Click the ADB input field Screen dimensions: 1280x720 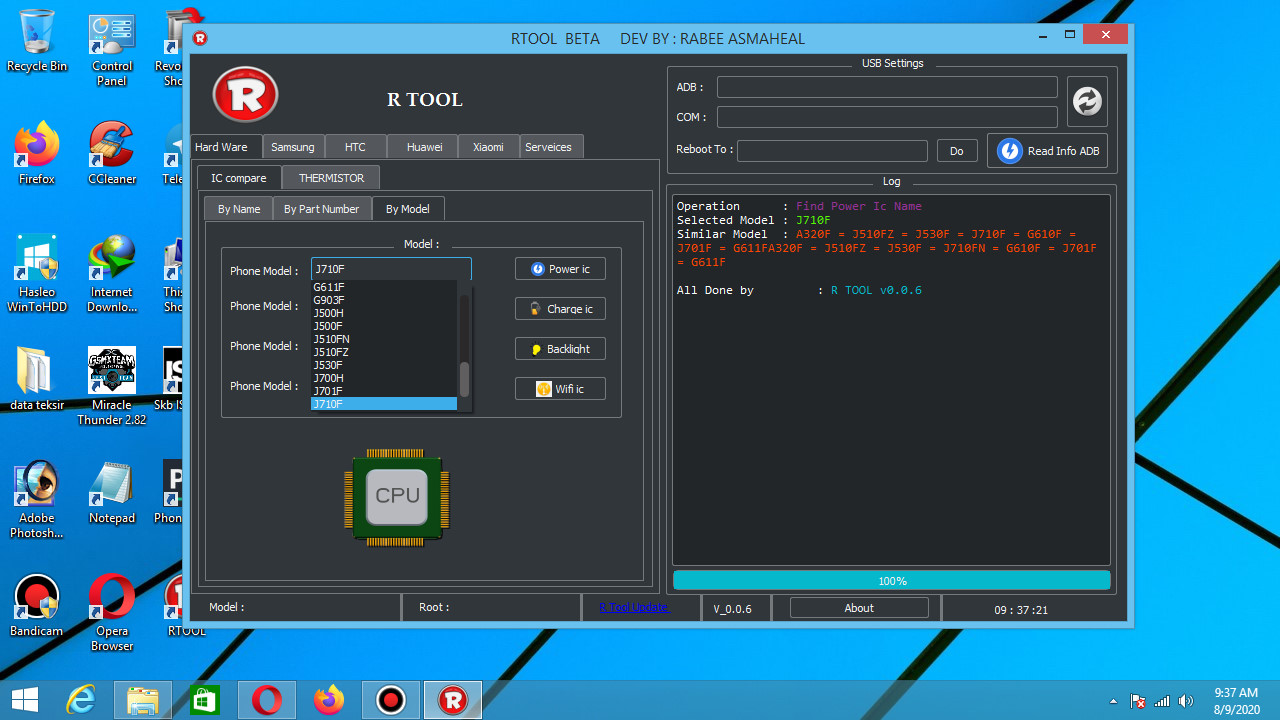[x=887, y=87]
